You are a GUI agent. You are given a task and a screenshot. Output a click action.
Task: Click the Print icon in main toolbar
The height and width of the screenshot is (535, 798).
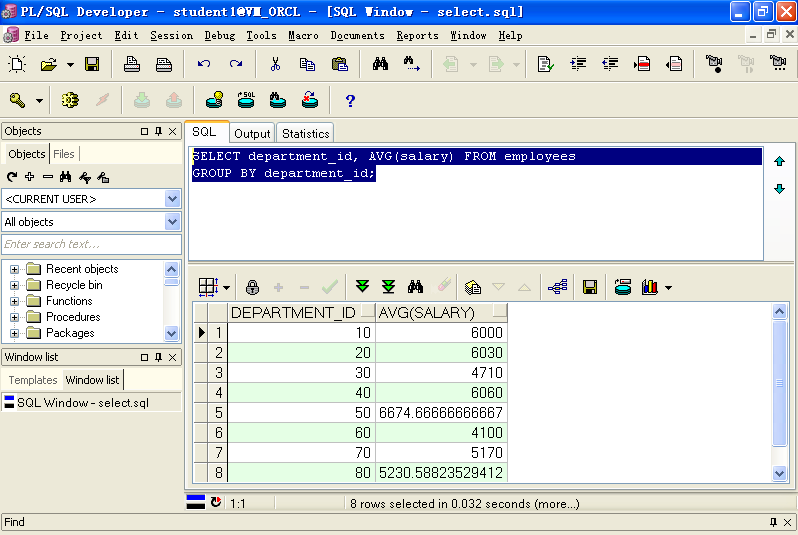tap(132, 64)
